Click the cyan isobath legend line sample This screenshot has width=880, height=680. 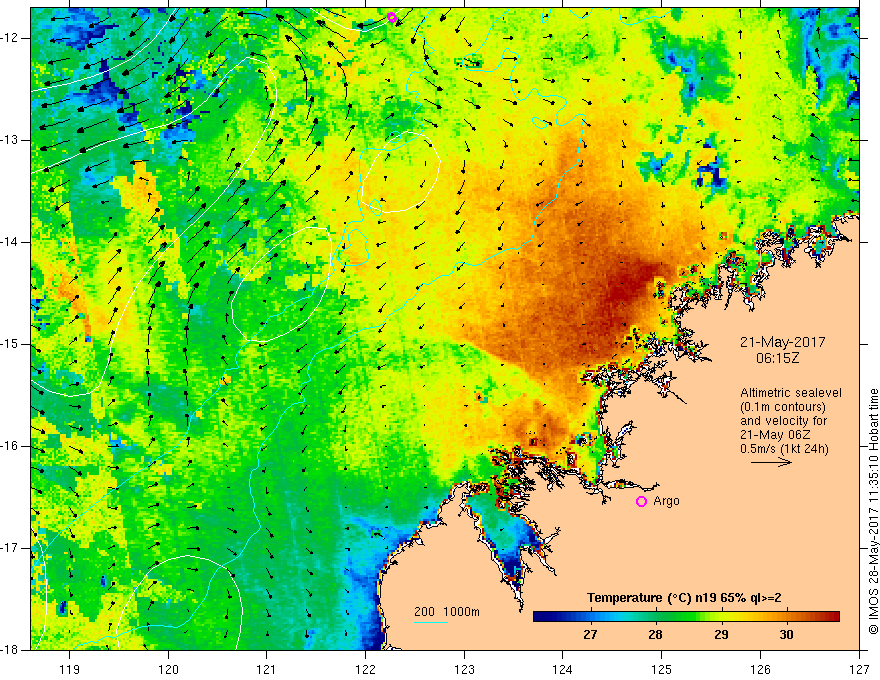430,622
